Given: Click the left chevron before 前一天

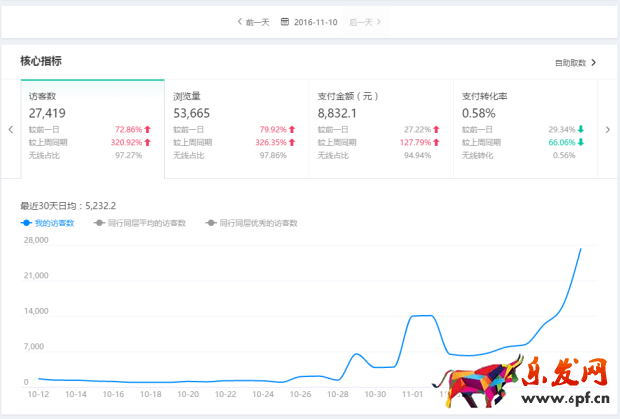Looking at the screenshot, I should (239, 21).
